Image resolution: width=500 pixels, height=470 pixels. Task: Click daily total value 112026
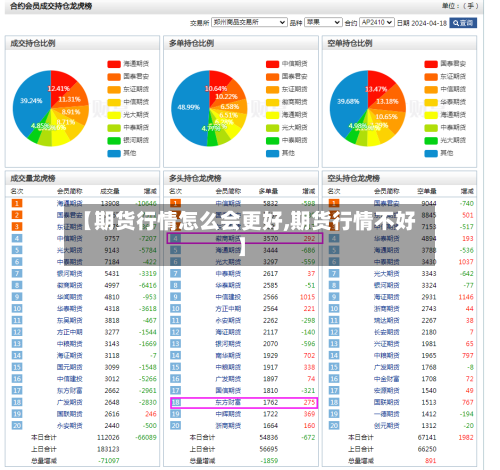pos(108,437)
